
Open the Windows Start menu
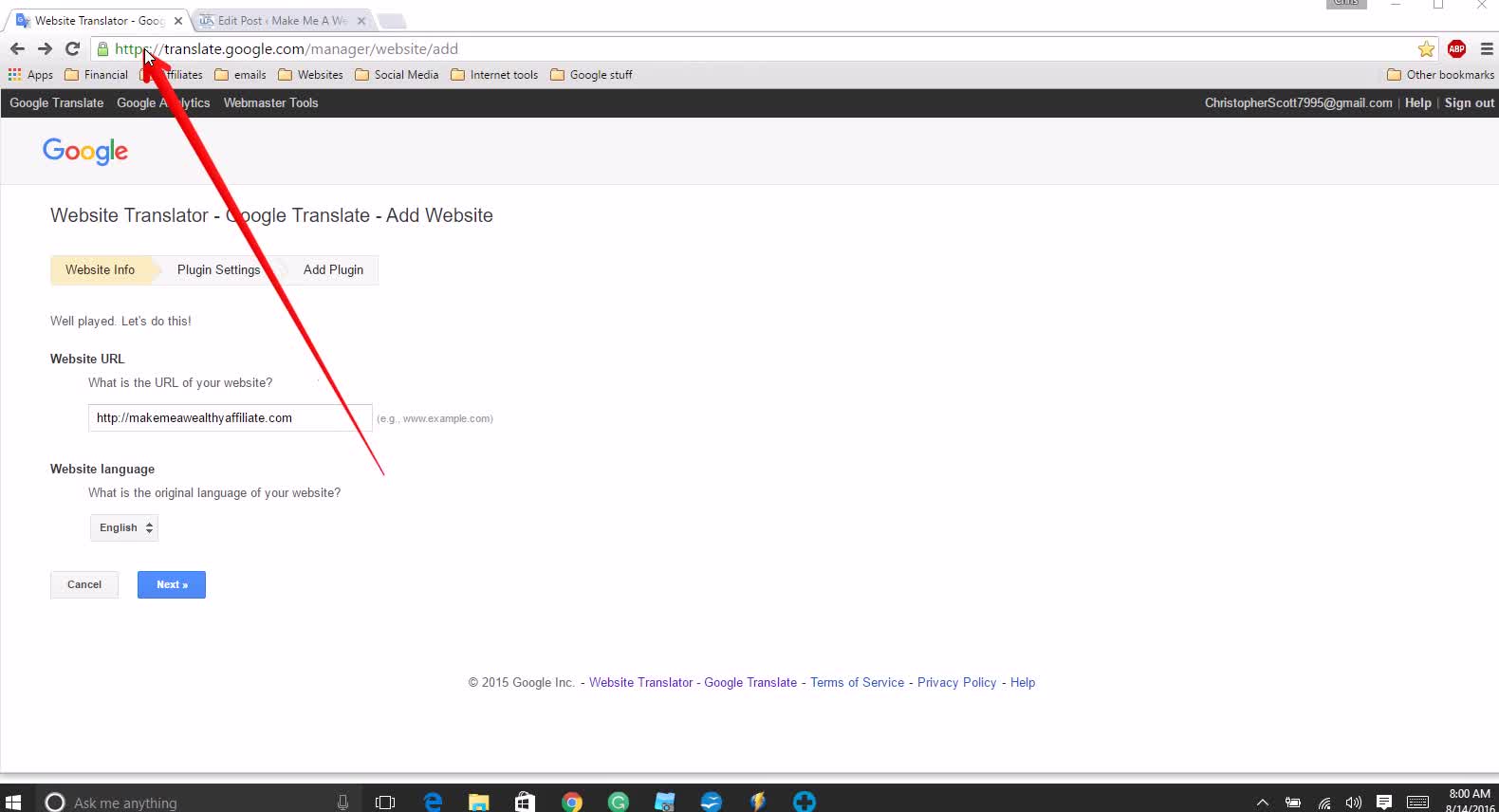13,802
